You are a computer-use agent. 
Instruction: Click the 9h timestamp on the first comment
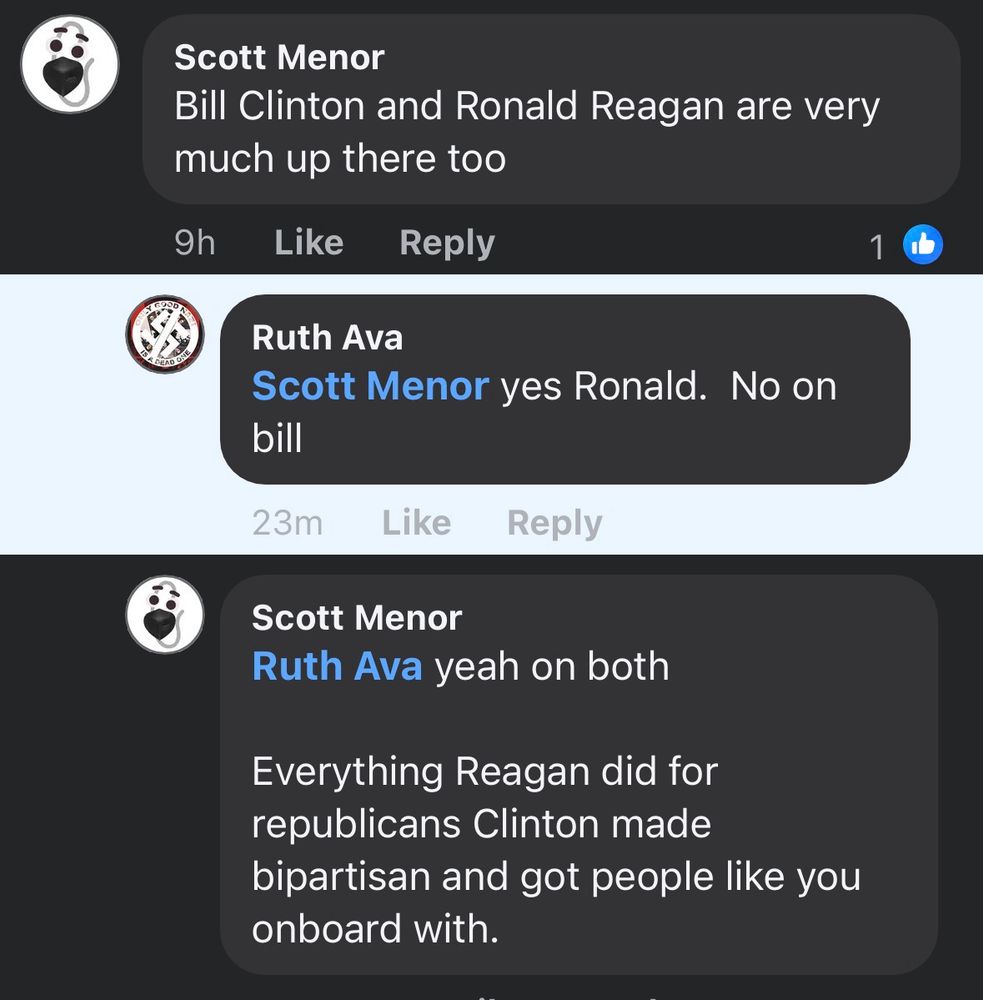click(194, 242)
